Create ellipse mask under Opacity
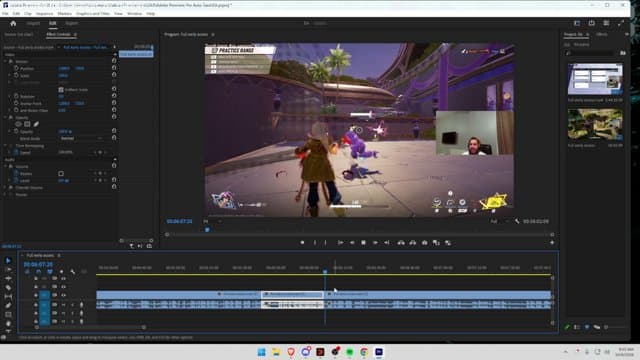This screenshot has width=640, height=360. click(18, 124)
